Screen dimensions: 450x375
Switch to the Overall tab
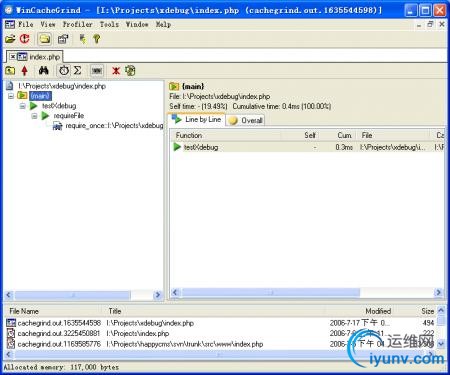pyautogui.click(x=246, y=120)
